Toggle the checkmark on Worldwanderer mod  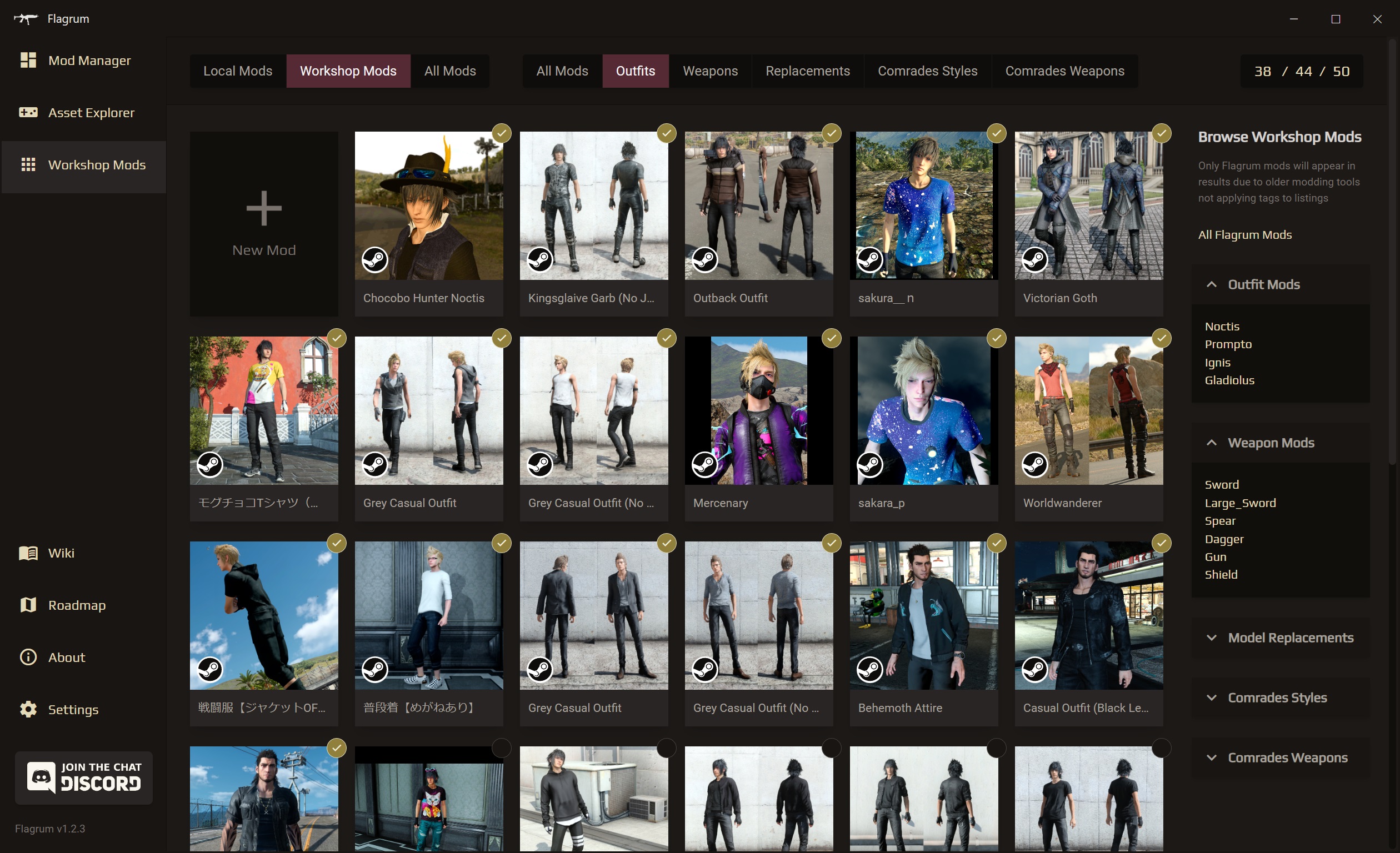(1161, 338)
